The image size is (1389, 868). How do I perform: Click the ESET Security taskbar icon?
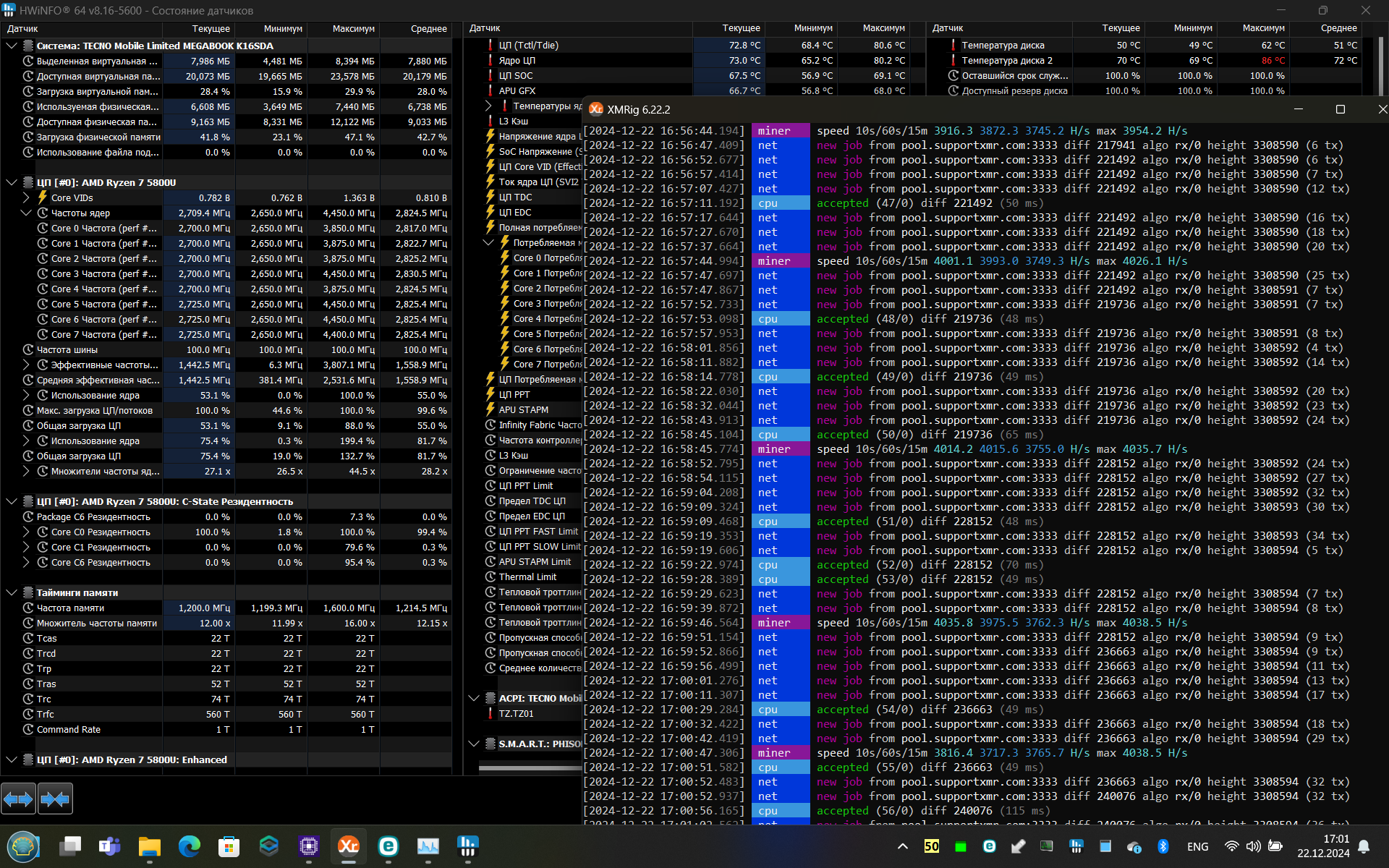coord(388,846)
